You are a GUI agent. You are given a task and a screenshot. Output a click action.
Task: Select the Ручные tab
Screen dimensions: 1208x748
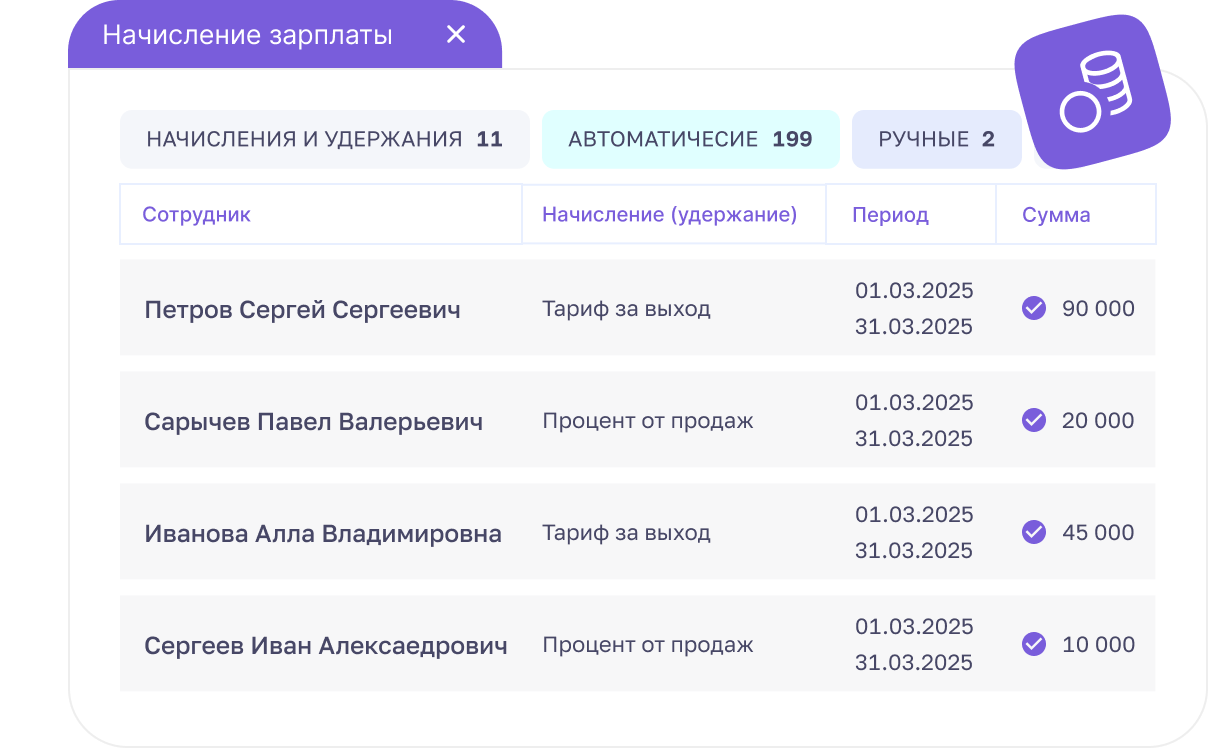pos(936,139)
